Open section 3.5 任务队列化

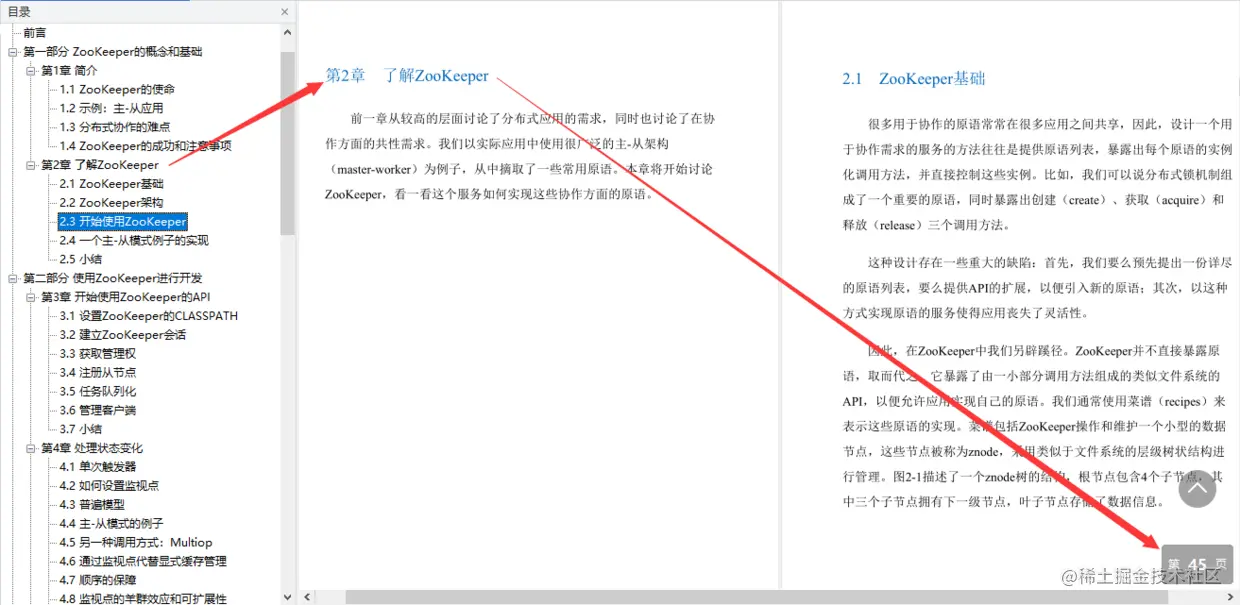pyautogui.click(x=97, y=391)
